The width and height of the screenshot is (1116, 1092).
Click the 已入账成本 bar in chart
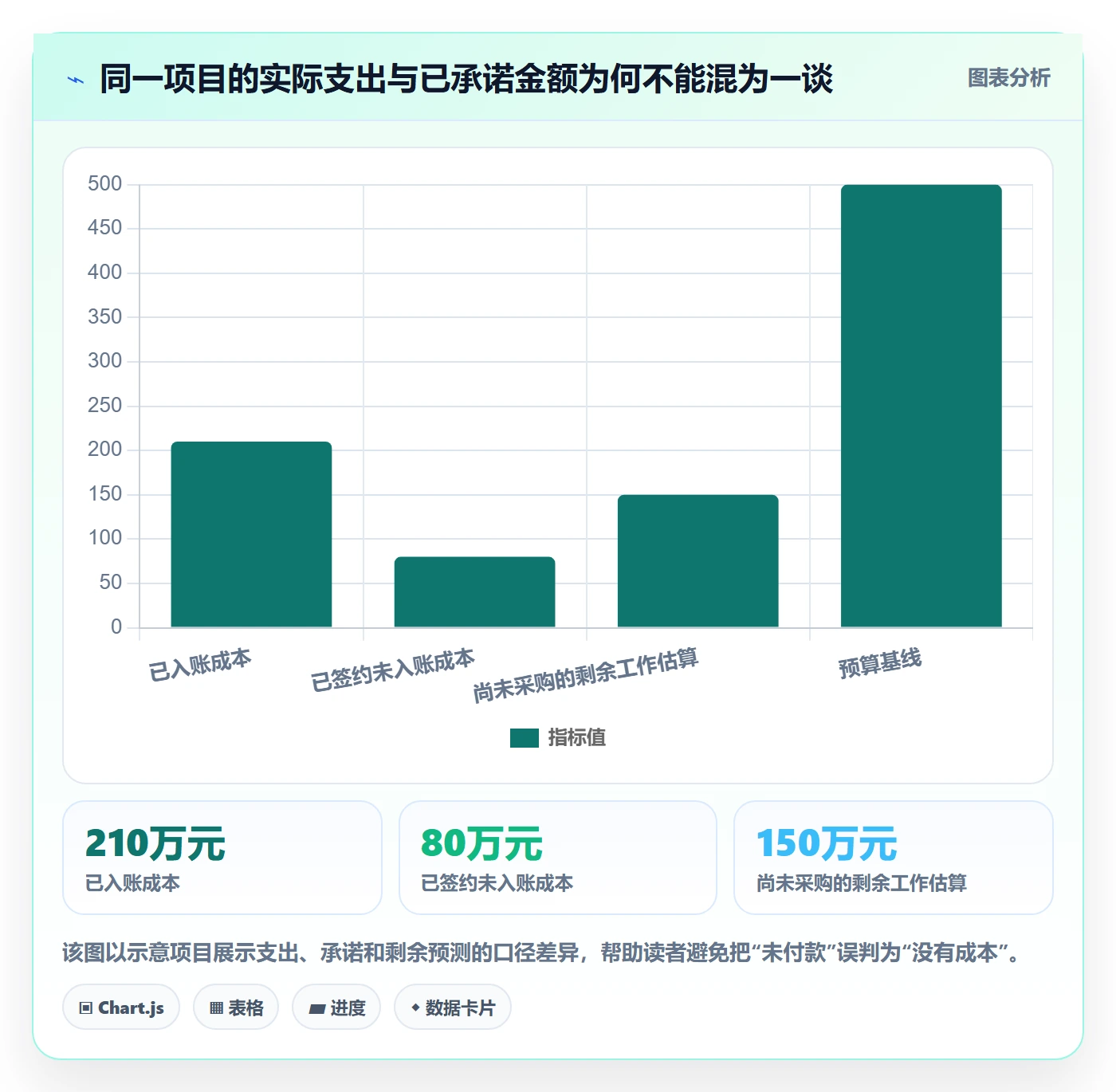click(x=251, y=534)
